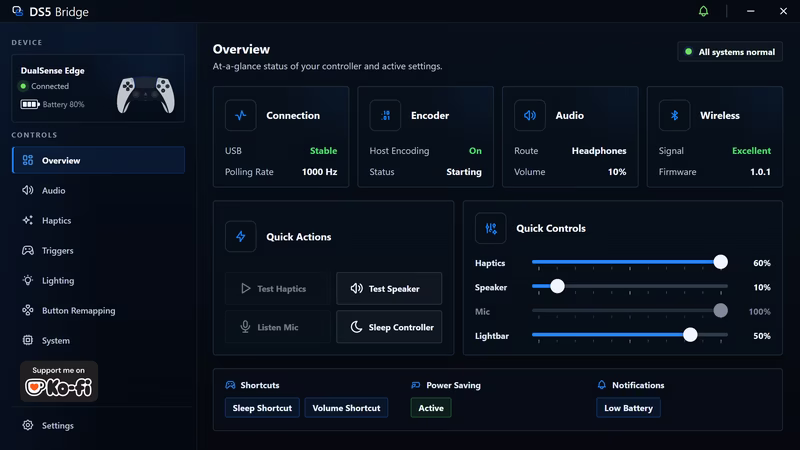Put controller to sleep with Sleep Controller
800x450 pixels.
tap(389, 327)
